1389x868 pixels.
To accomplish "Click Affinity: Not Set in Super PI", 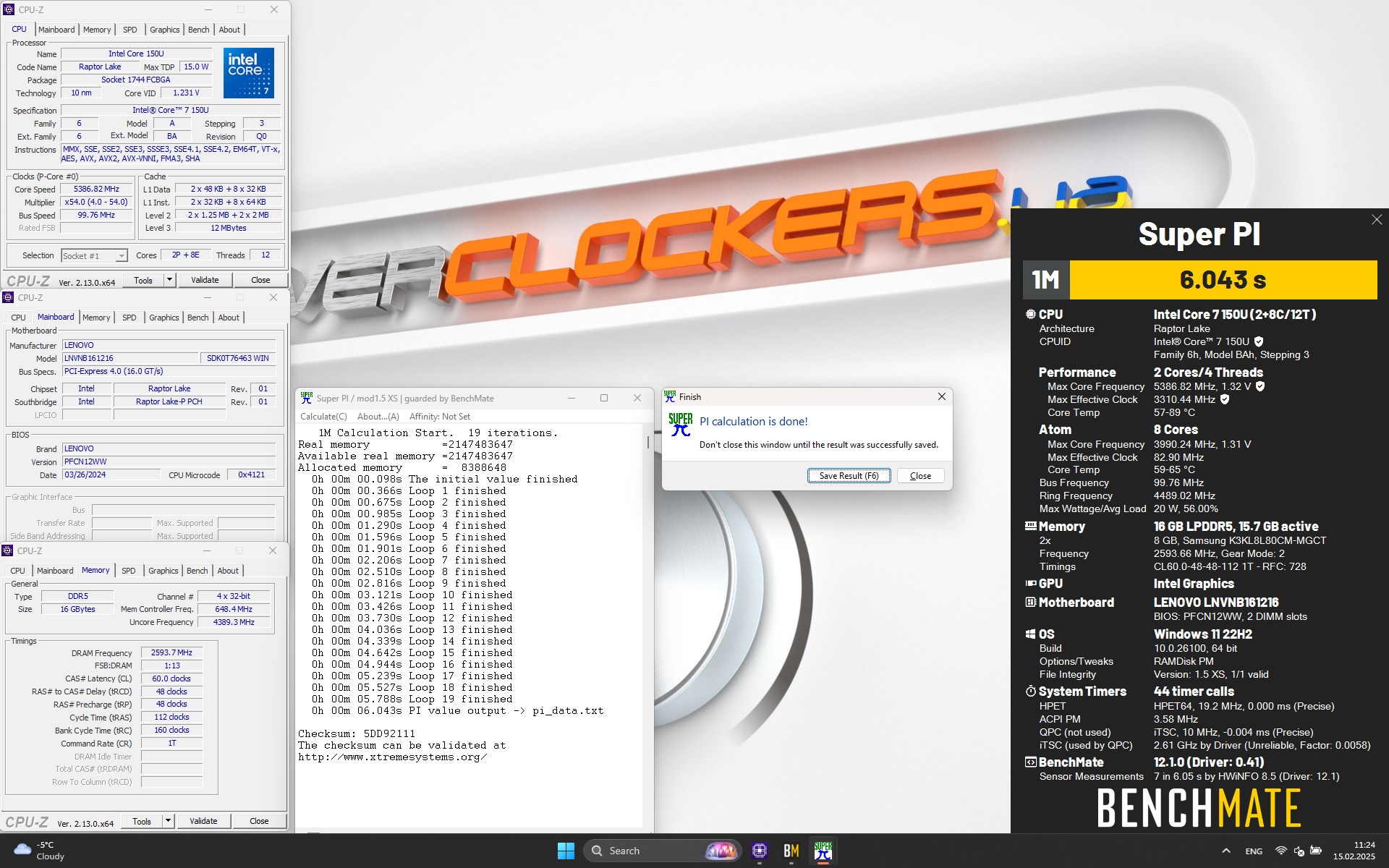I will [440, 417].
